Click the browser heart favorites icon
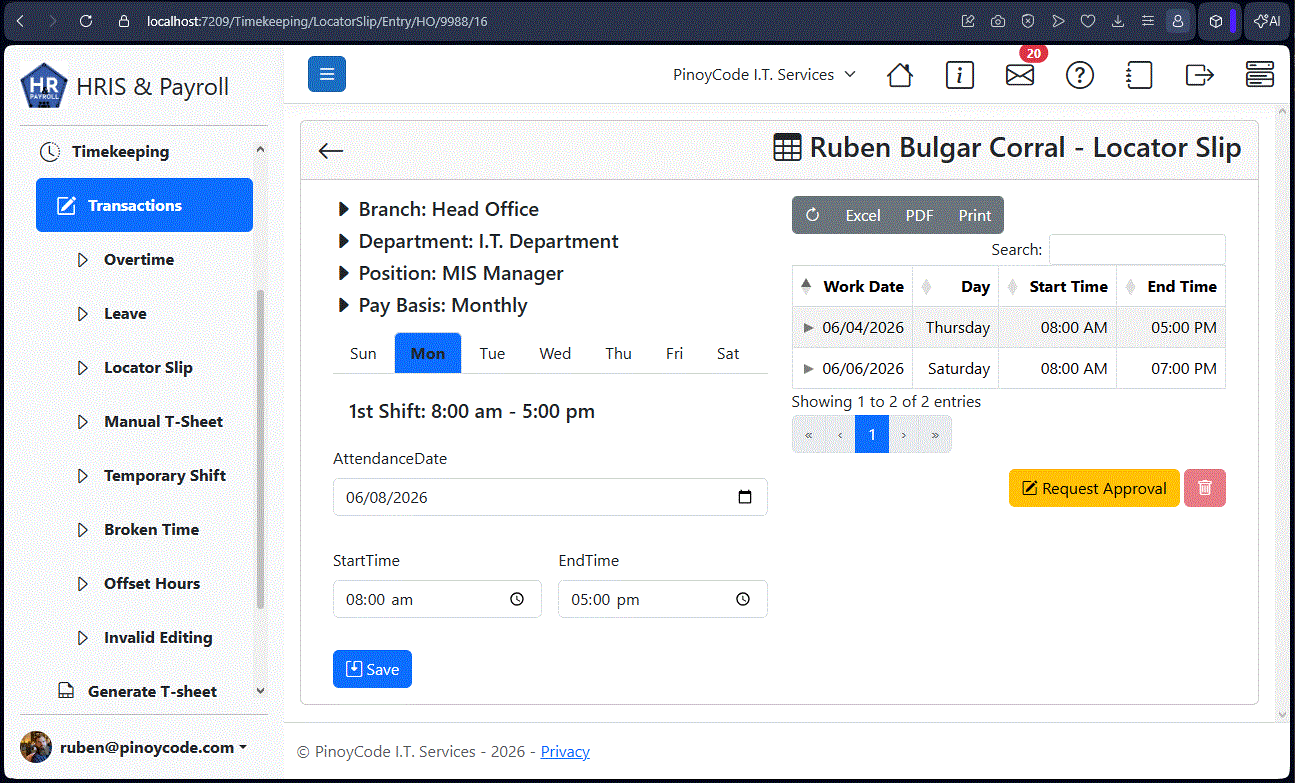The width and height of the screenshot is (1295, 783). [x=1088, y=20]
